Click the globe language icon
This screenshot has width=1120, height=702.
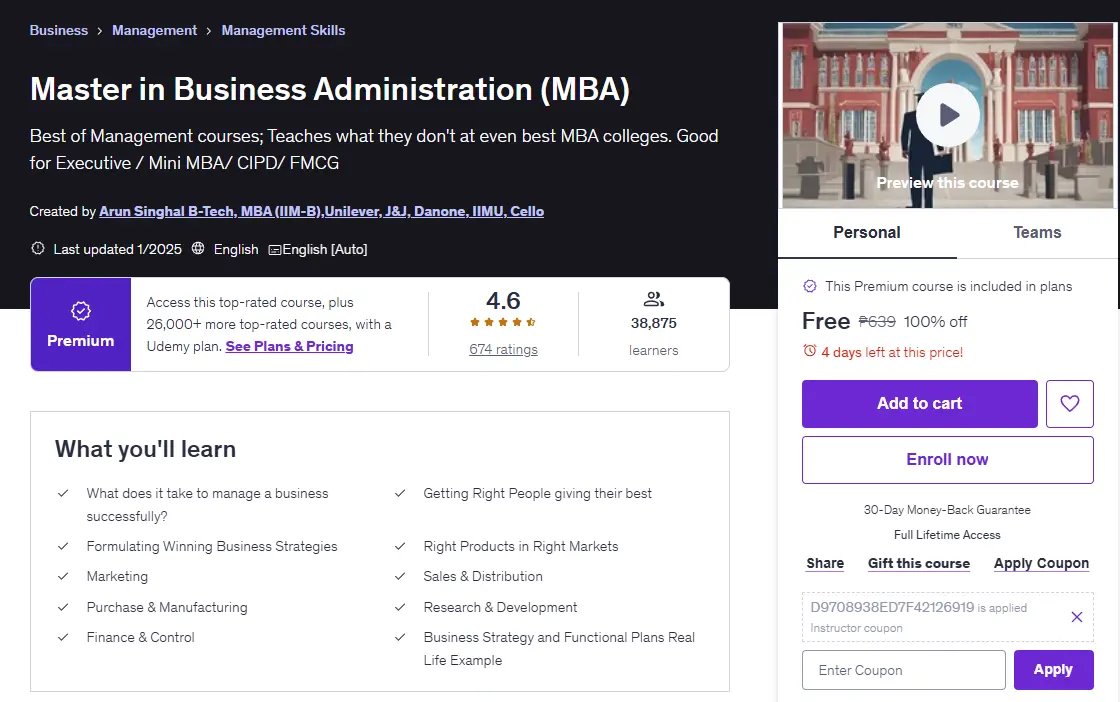tap(198, 249)
